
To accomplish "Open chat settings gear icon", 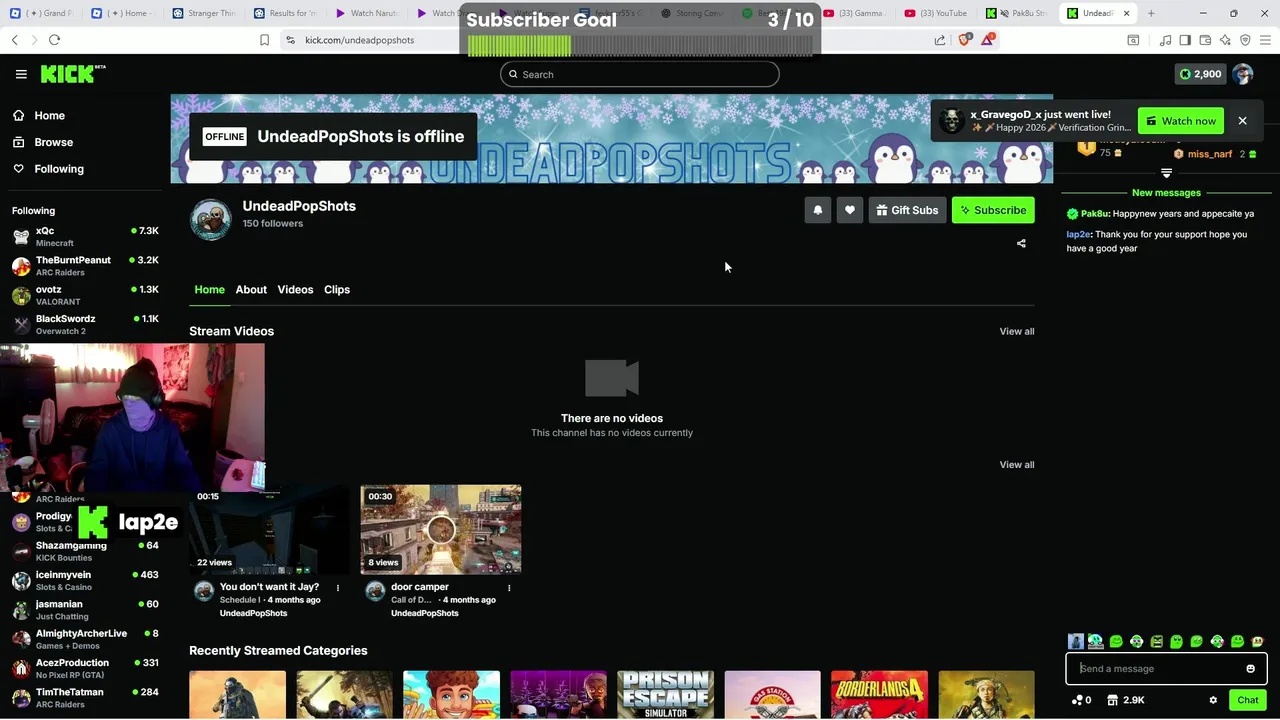I will pyautogui.click(x=1213, y=700).
